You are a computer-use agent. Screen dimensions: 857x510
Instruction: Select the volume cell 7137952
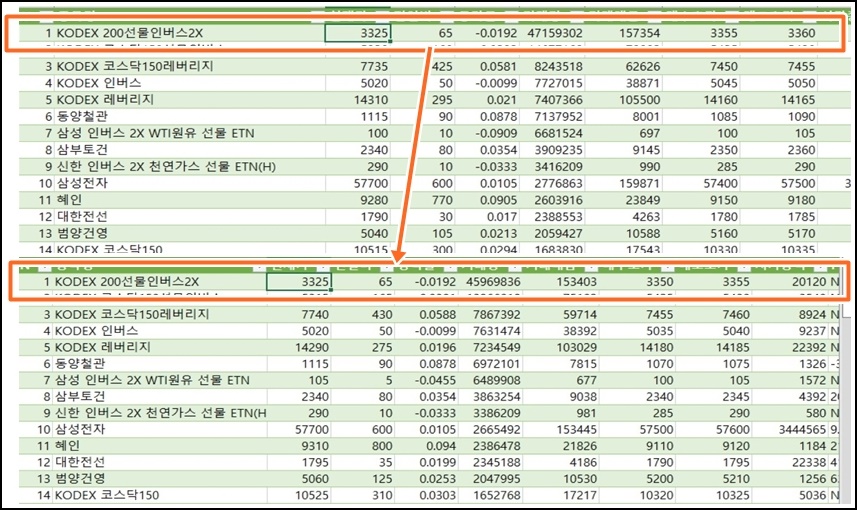(x=551, y=116)
